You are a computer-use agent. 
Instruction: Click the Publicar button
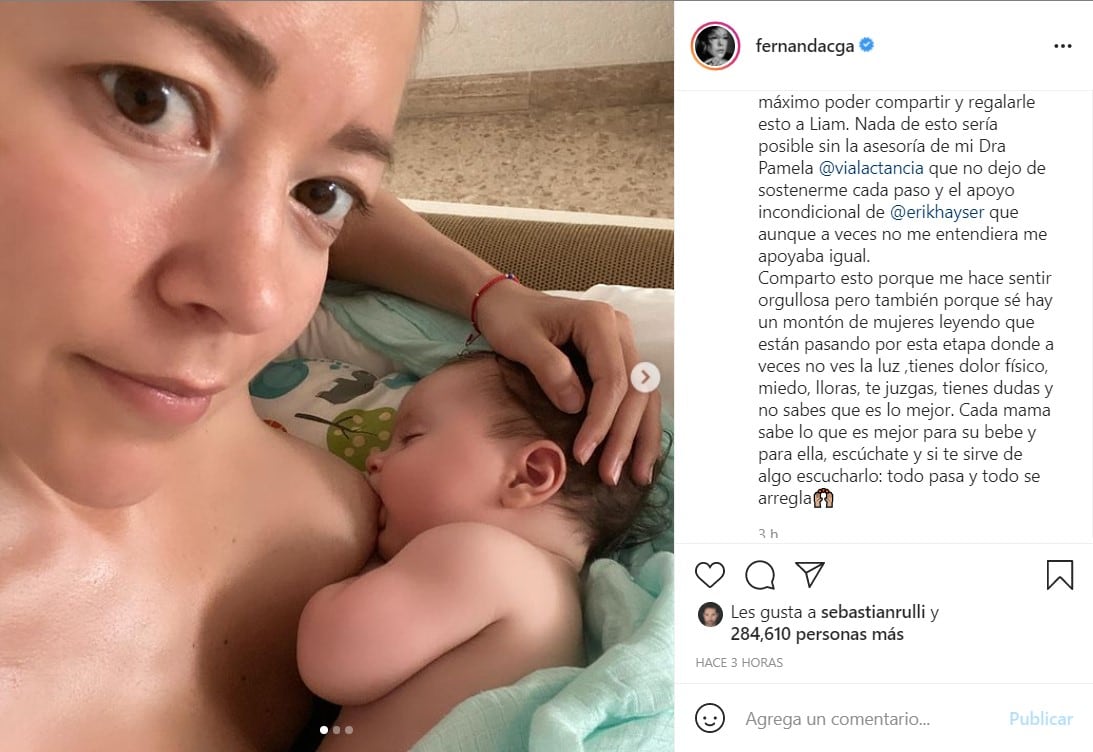tap(1041, 719)
